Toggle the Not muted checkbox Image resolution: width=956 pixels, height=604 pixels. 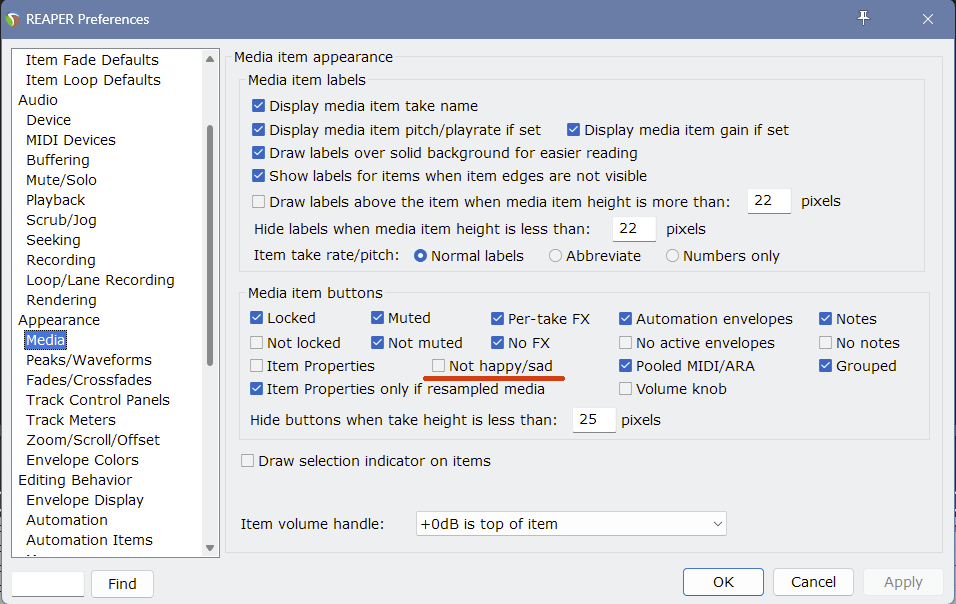377,343
